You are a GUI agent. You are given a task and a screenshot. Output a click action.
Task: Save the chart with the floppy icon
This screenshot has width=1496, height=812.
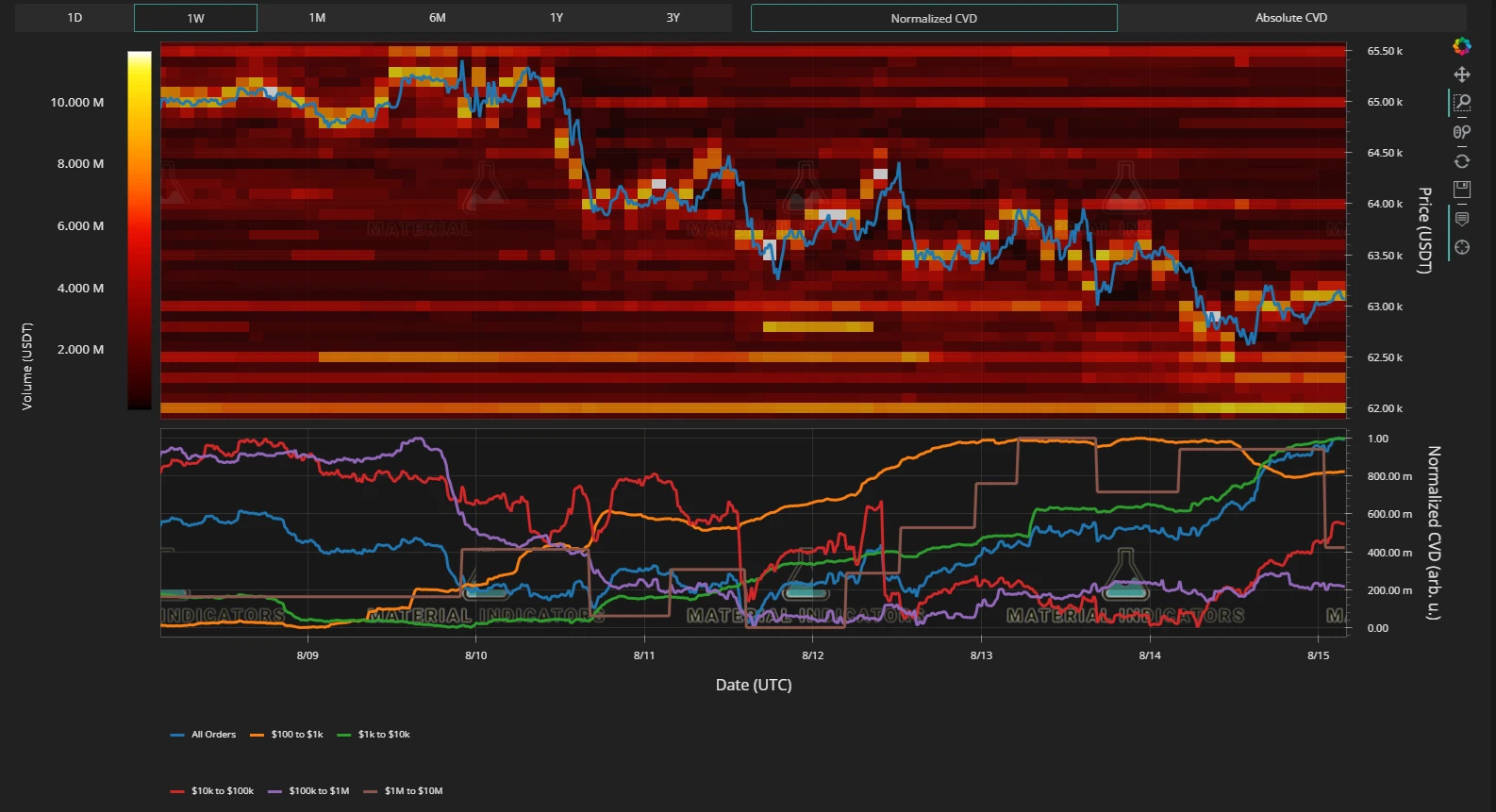[x=1462, y=190]
